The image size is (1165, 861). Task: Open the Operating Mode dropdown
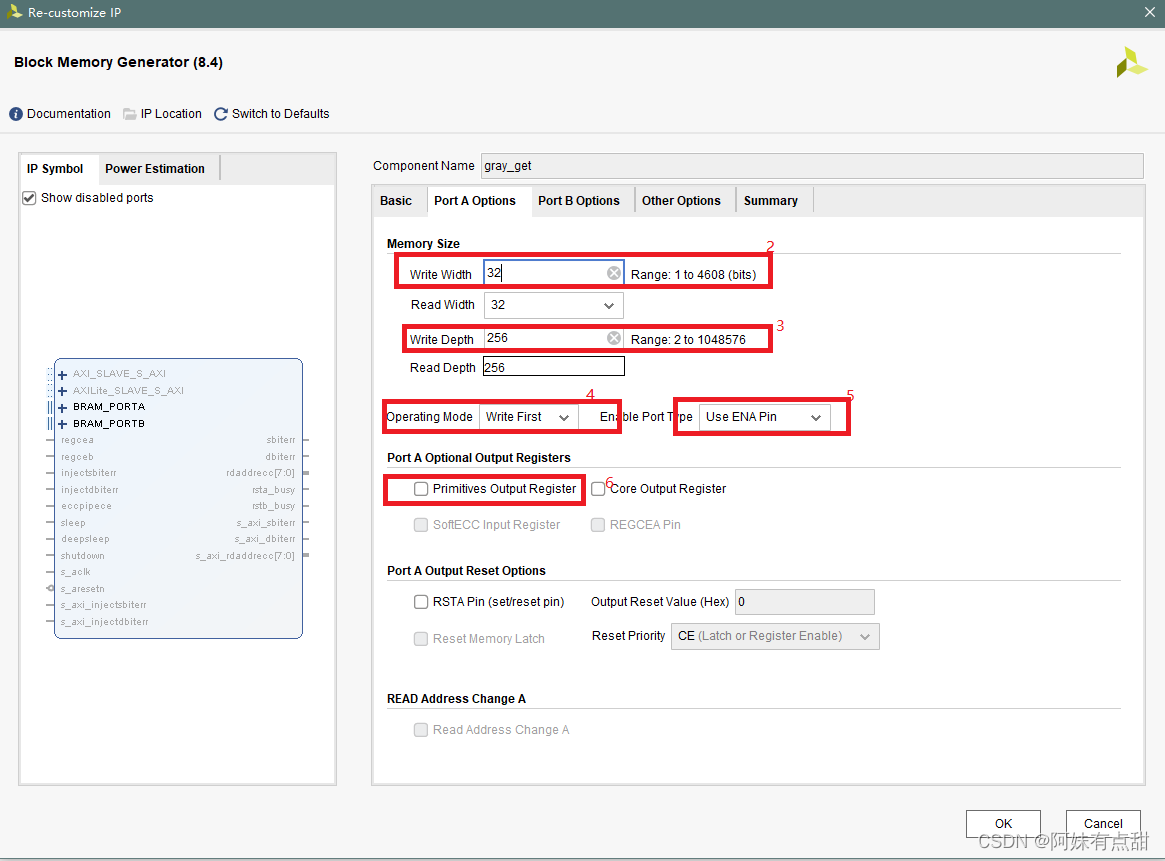(x=528, y=417)
